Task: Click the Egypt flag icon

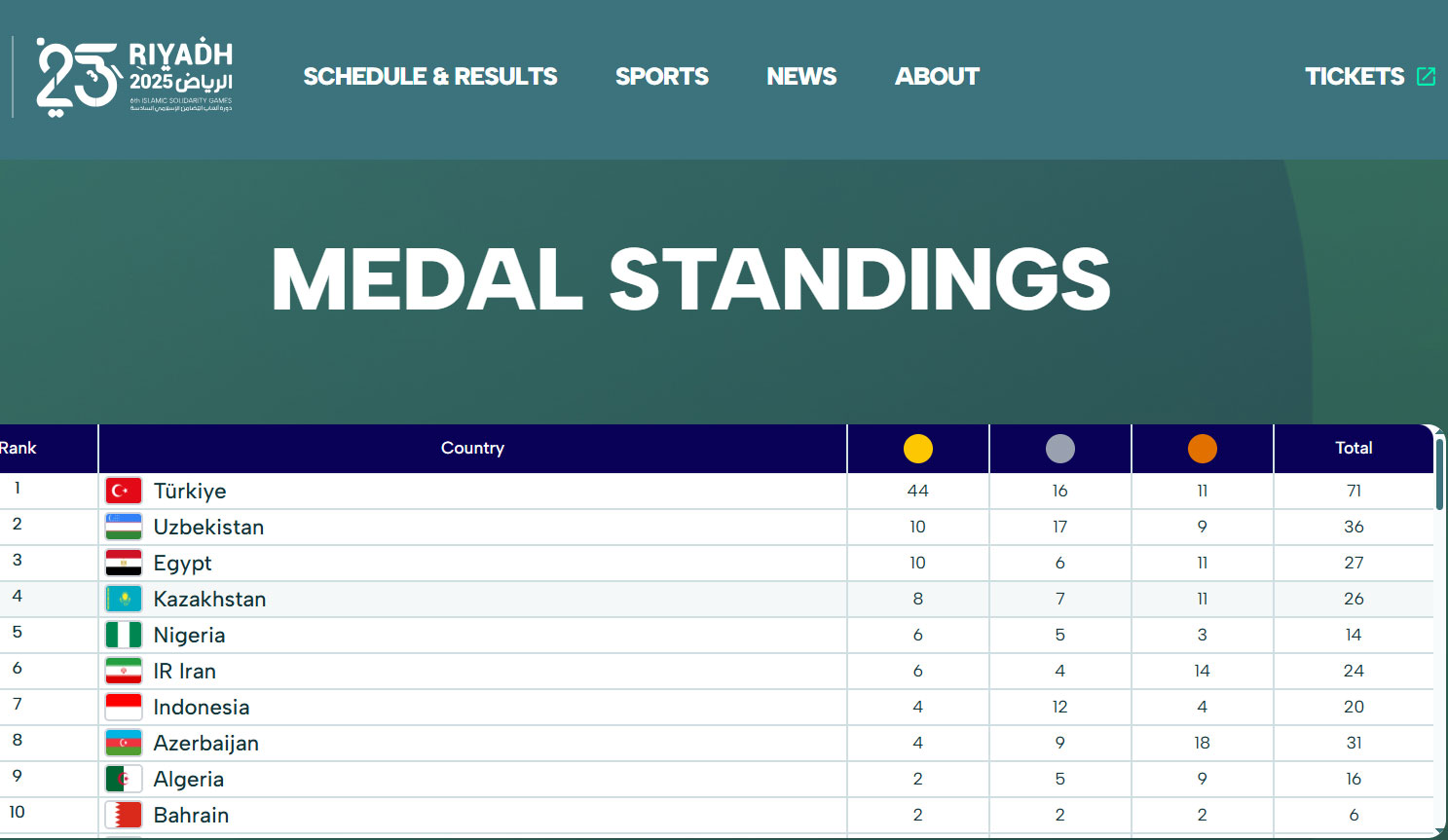Action: tap(124, 563)
